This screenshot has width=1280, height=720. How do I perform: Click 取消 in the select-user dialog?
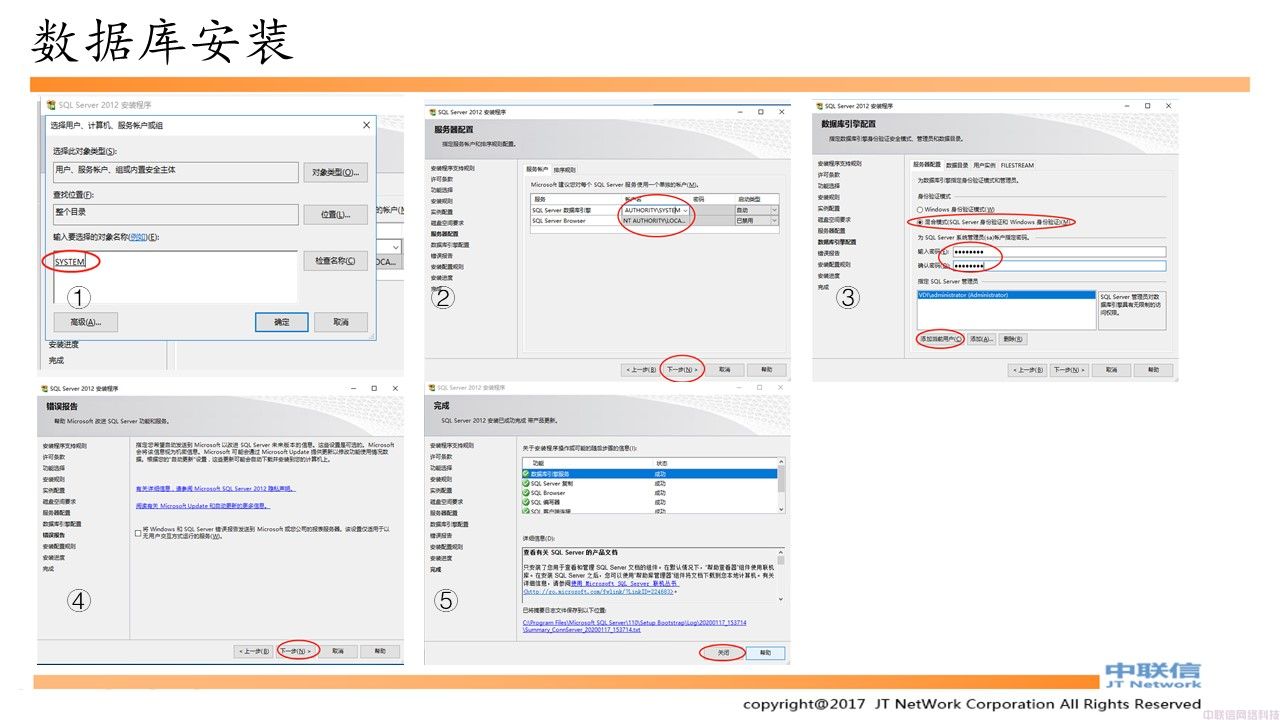(340, 322)
